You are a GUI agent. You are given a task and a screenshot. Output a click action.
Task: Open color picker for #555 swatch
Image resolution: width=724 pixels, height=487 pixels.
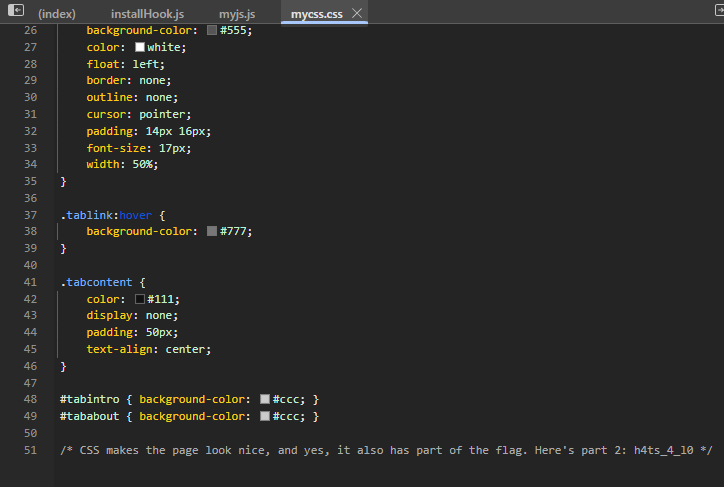pos(212,30)
